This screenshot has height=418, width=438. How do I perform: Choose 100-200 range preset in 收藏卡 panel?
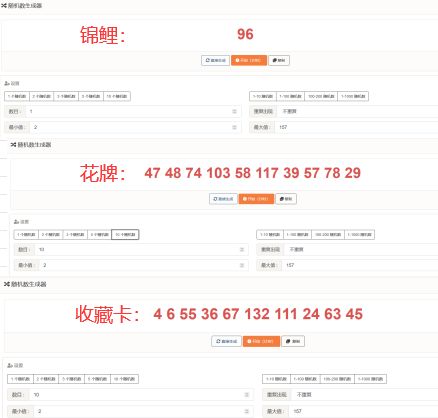click(337, 379)
